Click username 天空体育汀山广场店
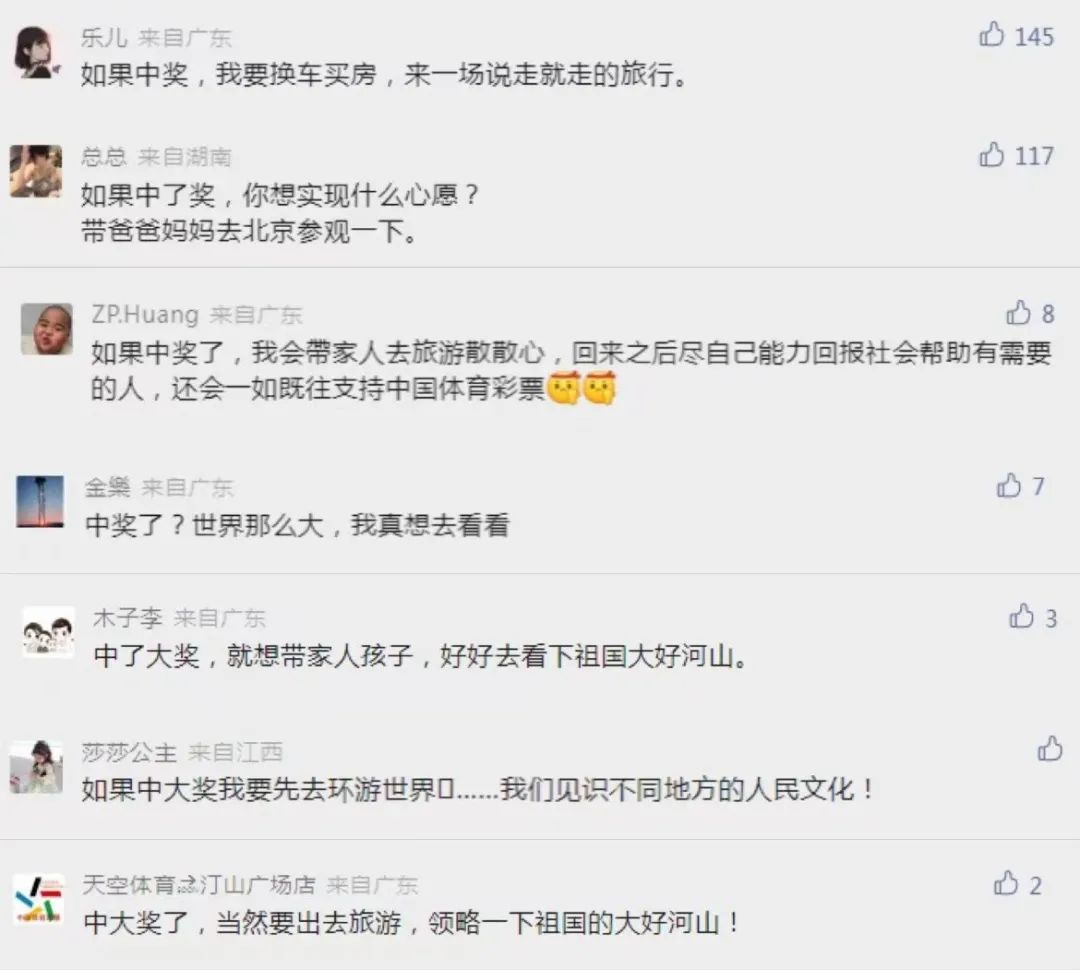The height and width of the screenshot is (970, 1080). pos(198,885)
